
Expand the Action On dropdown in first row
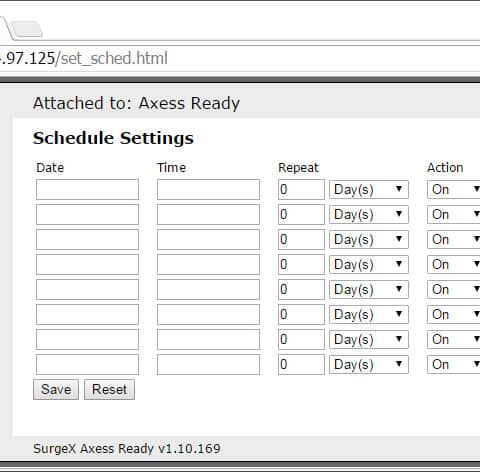point(454,189)
